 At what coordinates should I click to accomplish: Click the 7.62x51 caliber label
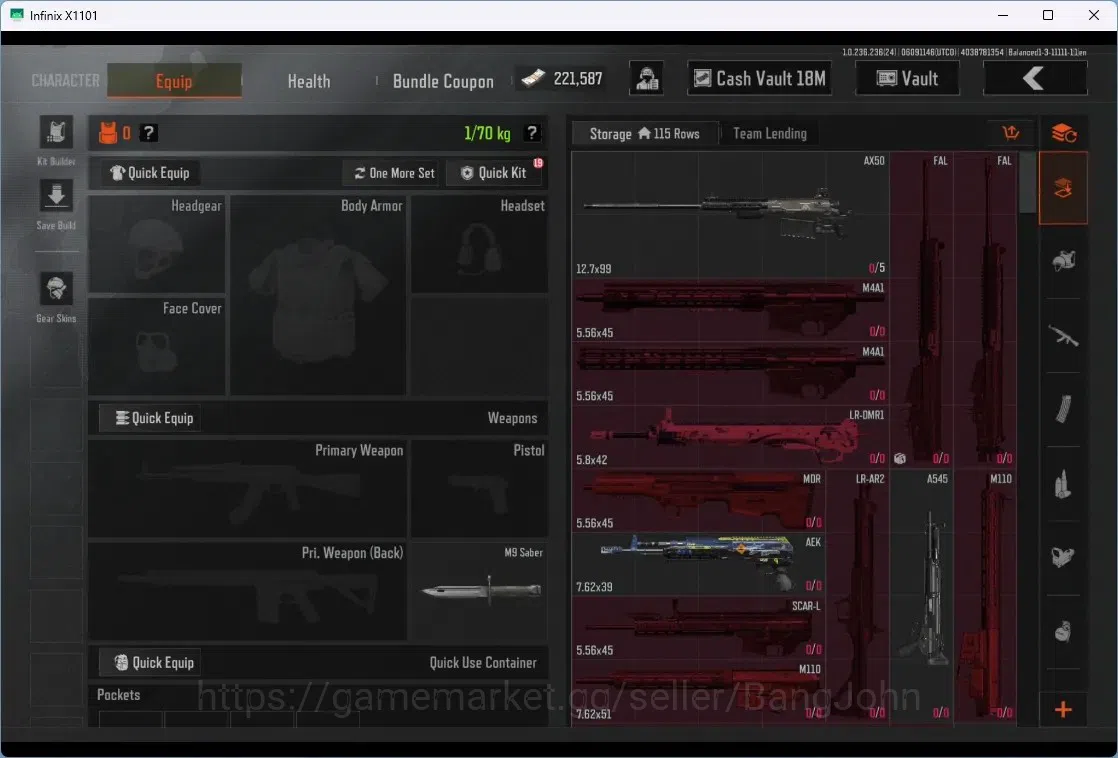593,714
